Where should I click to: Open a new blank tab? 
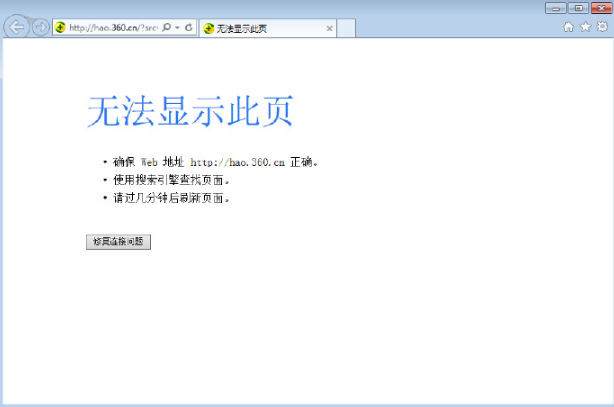coord(346,28)
